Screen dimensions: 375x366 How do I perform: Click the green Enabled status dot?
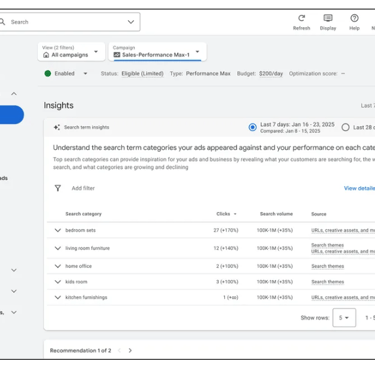(x=48, y=73)
